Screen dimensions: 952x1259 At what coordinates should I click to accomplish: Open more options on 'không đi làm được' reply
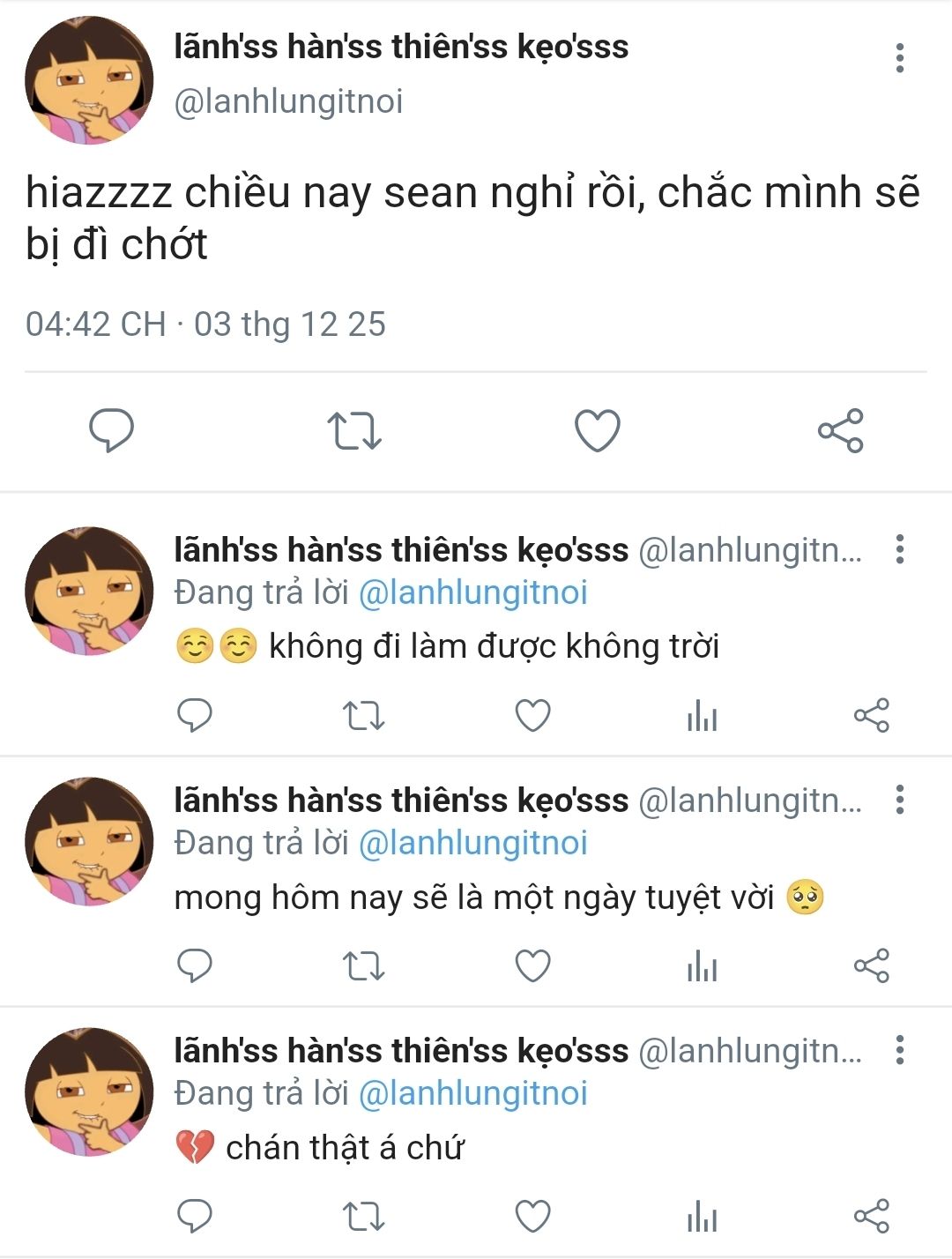(x=899, y=548)
